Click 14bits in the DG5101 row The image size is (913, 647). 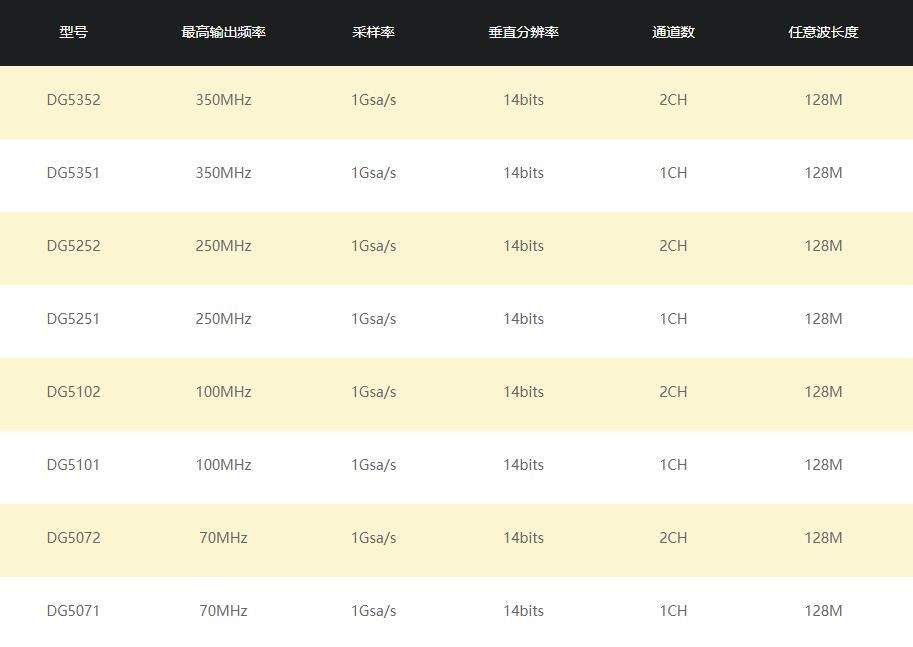click(523, 465)
